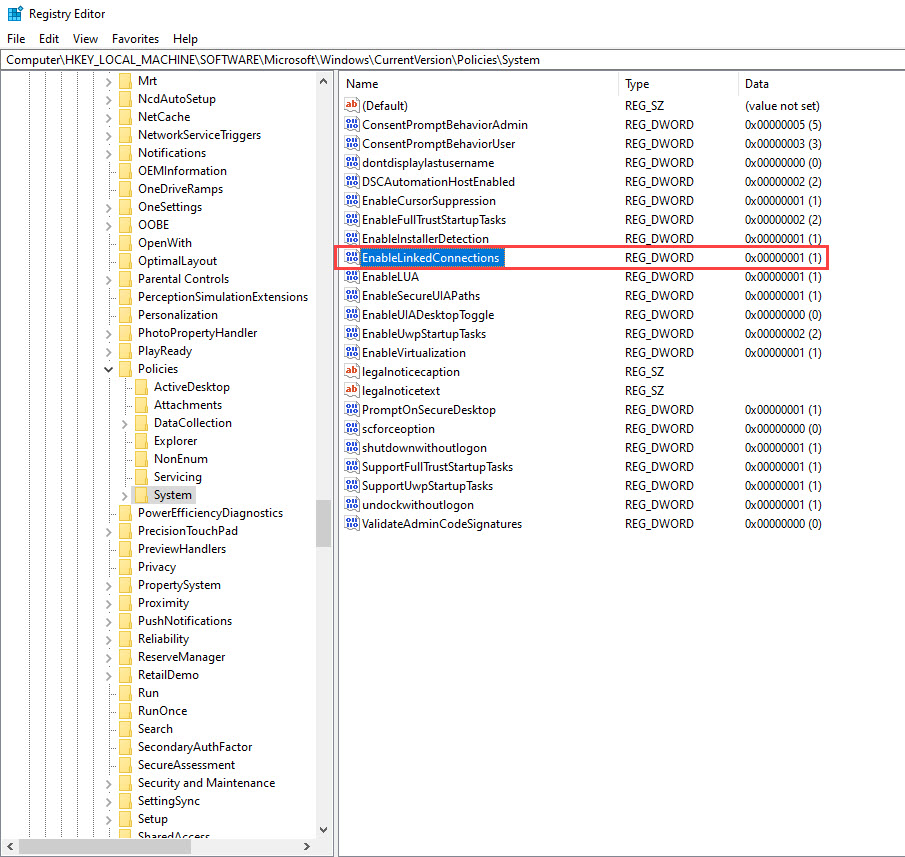
Task: Click the EnableUIADesktopToggle DWORD icon
Action: (x=351, y=315)
